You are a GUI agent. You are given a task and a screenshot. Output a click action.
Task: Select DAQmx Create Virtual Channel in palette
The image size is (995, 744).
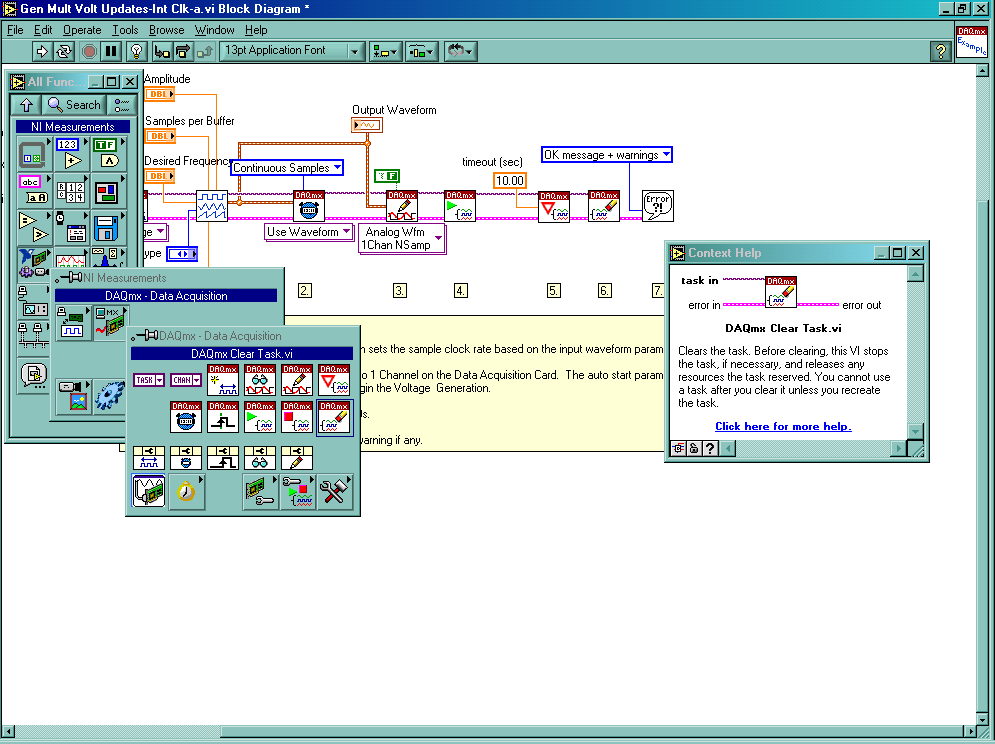coord(223,380)
